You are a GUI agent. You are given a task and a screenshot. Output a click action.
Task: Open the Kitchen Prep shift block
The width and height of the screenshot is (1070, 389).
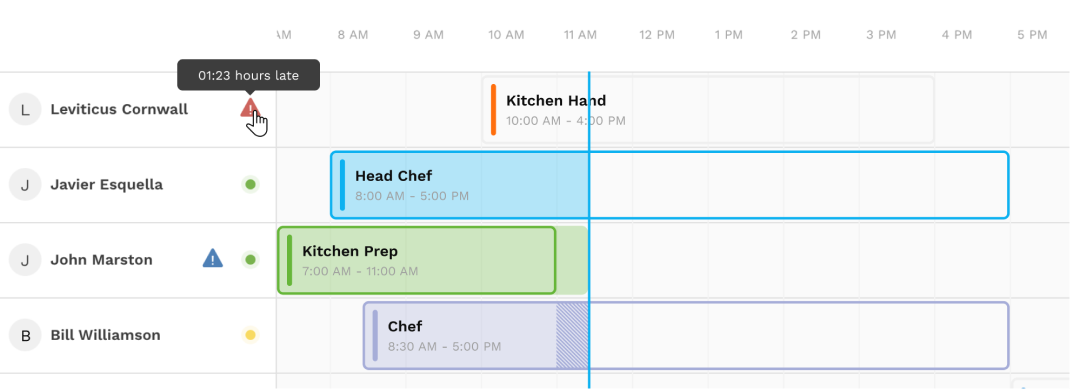click(417, 260)
